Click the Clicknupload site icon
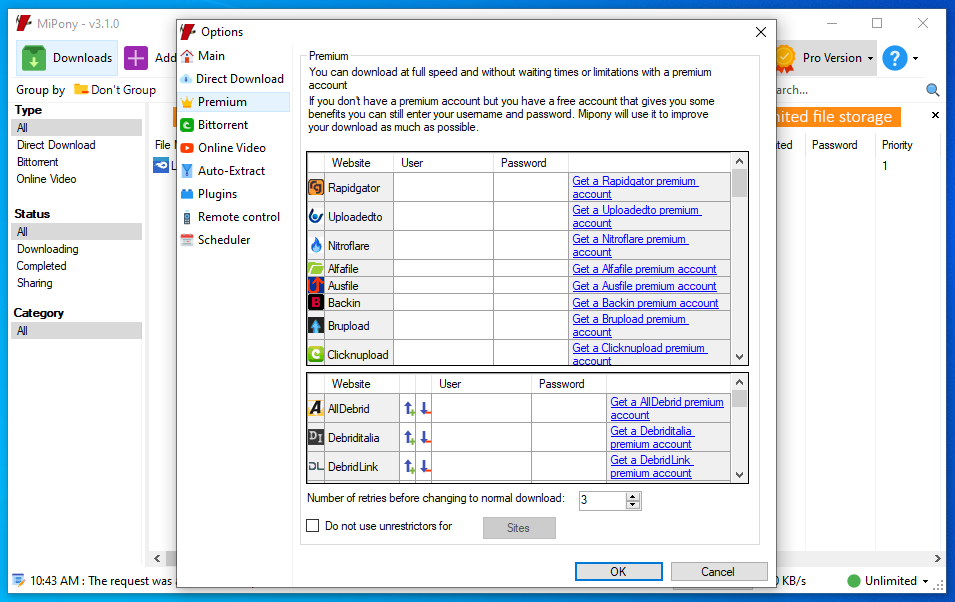Viewport: 955px width, 602px height. click(316, 354)
